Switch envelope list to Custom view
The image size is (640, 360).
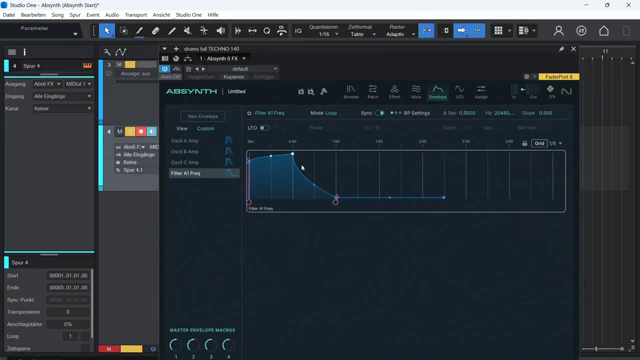205,129
